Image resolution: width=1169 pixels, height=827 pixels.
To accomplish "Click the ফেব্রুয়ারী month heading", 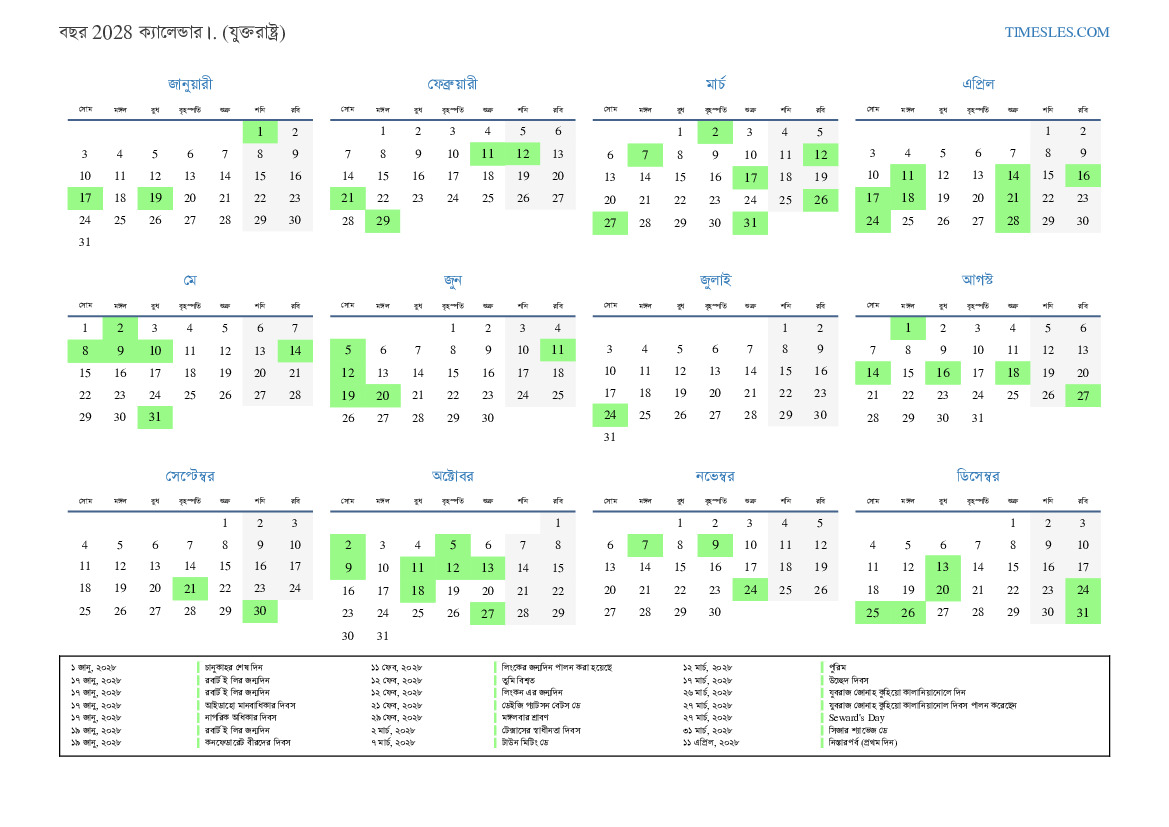I will pyautogui.click(x=452, y=84).
